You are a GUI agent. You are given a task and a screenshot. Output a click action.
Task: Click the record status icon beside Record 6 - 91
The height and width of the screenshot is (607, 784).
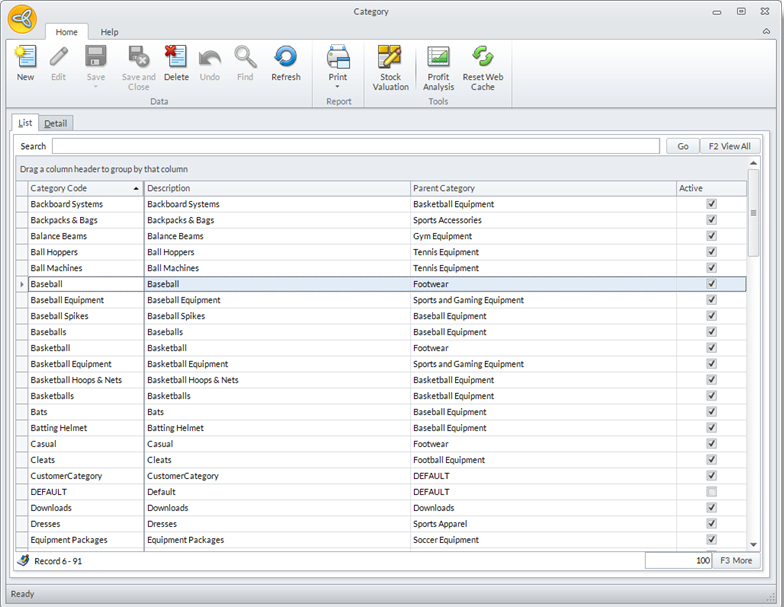(23, 560)
